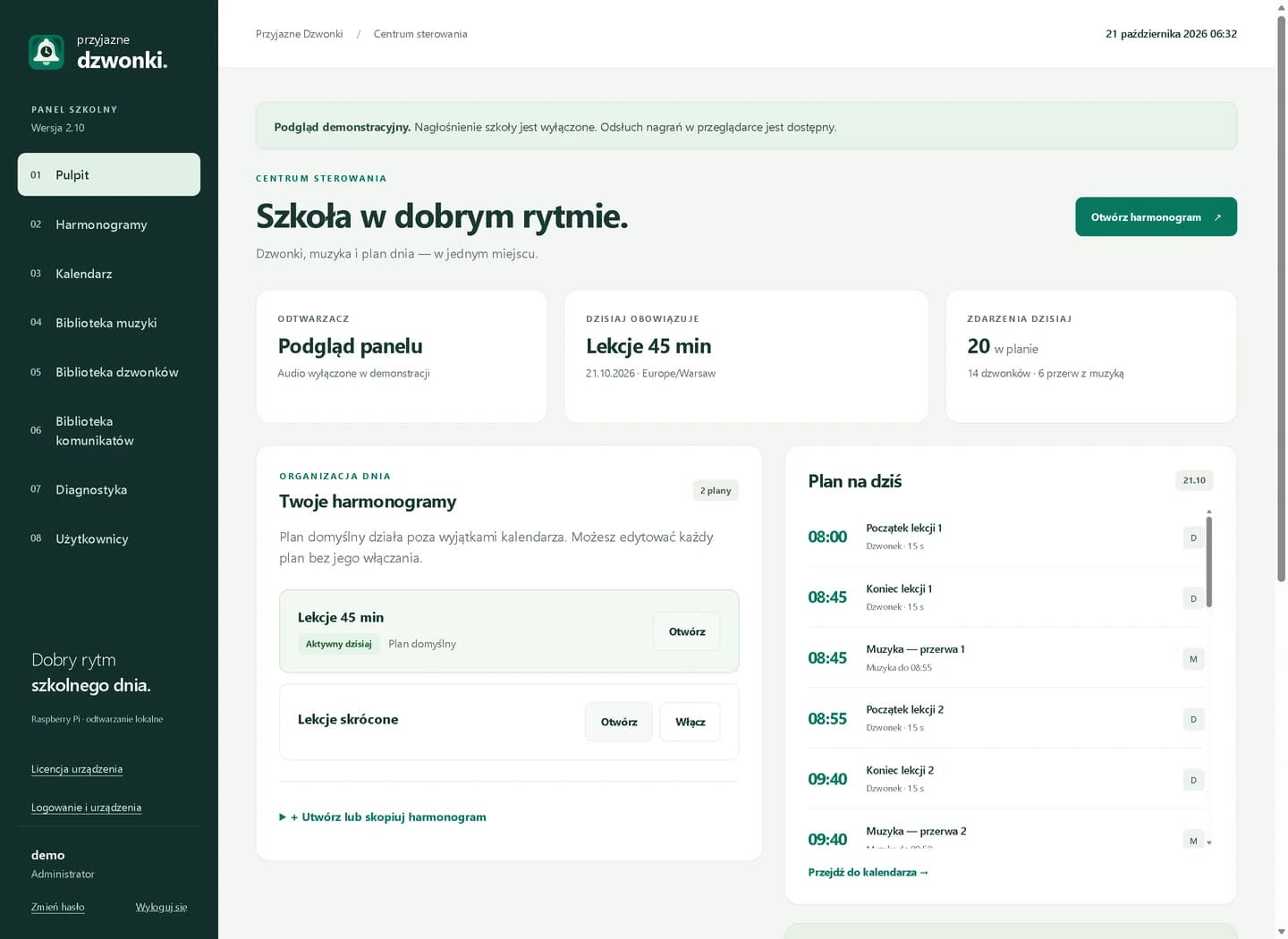
Task: Select Biblioteka muzyki in the sidebar
Action: pos(109,323)
